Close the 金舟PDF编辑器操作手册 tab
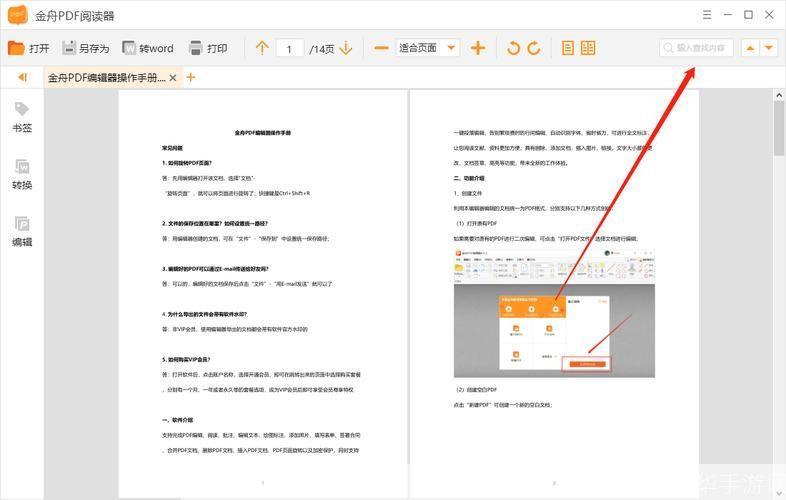786x500 pixels. [173, 78]
